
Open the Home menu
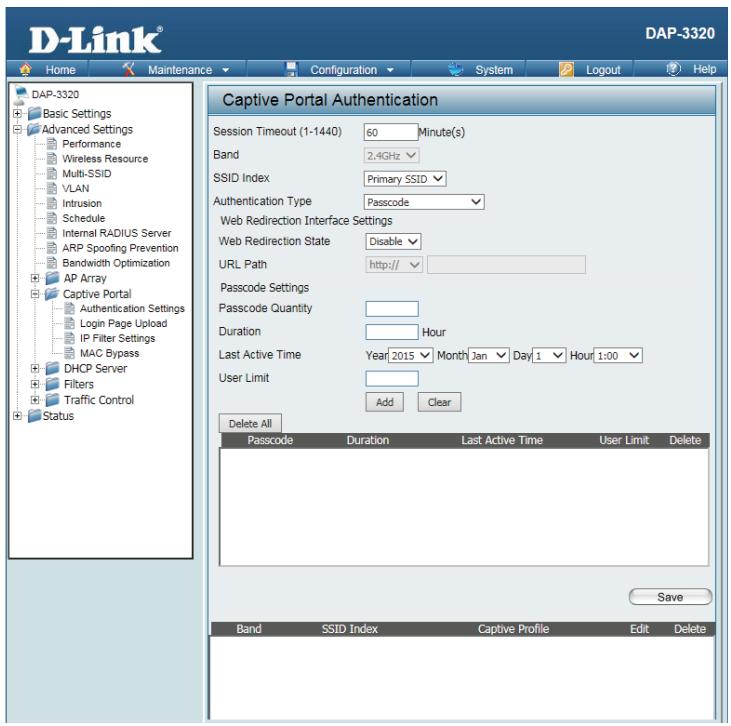click(60, 70)
